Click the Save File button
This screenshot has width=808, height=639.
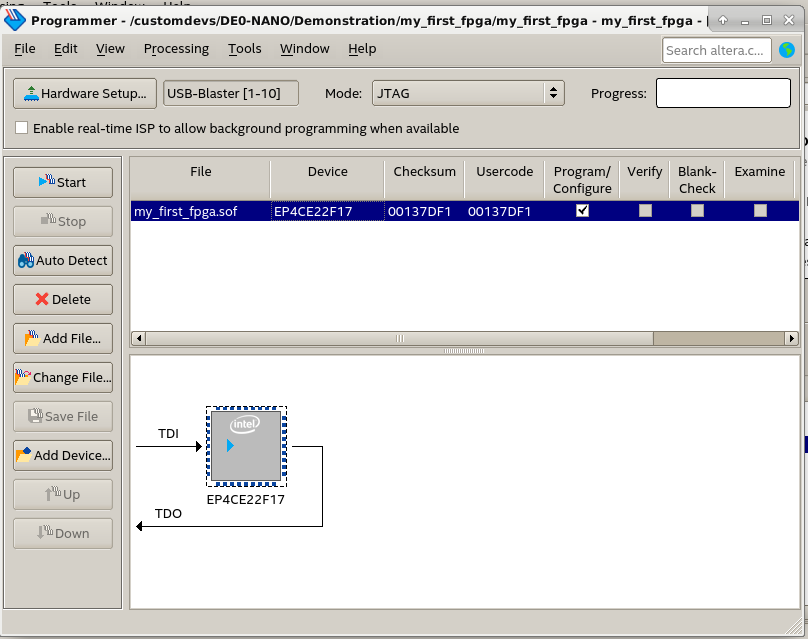63,416
